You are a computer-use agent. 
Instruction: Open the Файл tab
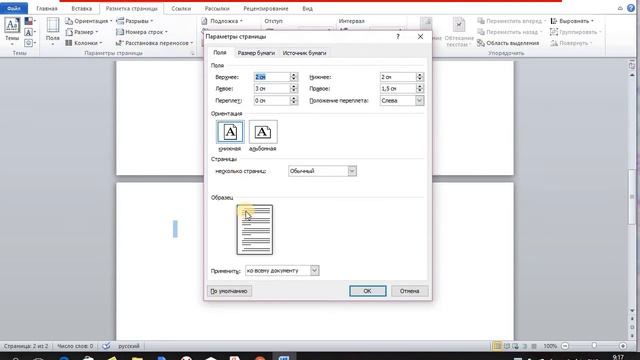14,8
